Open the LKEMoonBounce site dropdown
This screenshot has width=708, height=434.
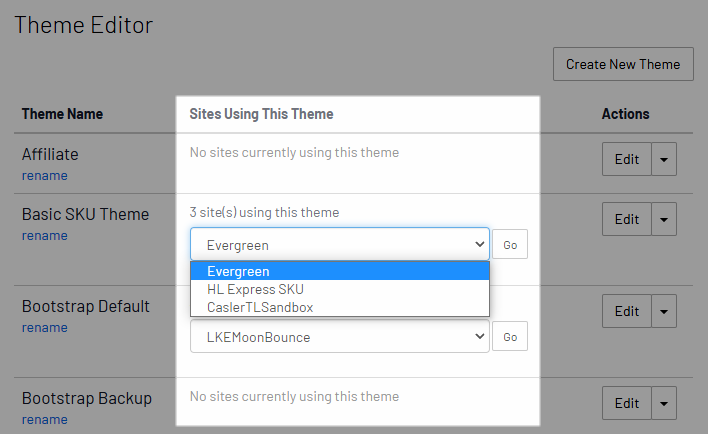point(340,336)
